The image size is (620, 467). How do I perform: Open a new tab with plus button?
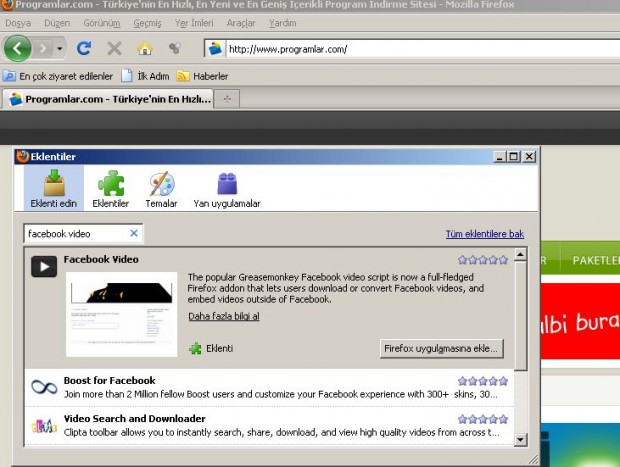point(227,99)
